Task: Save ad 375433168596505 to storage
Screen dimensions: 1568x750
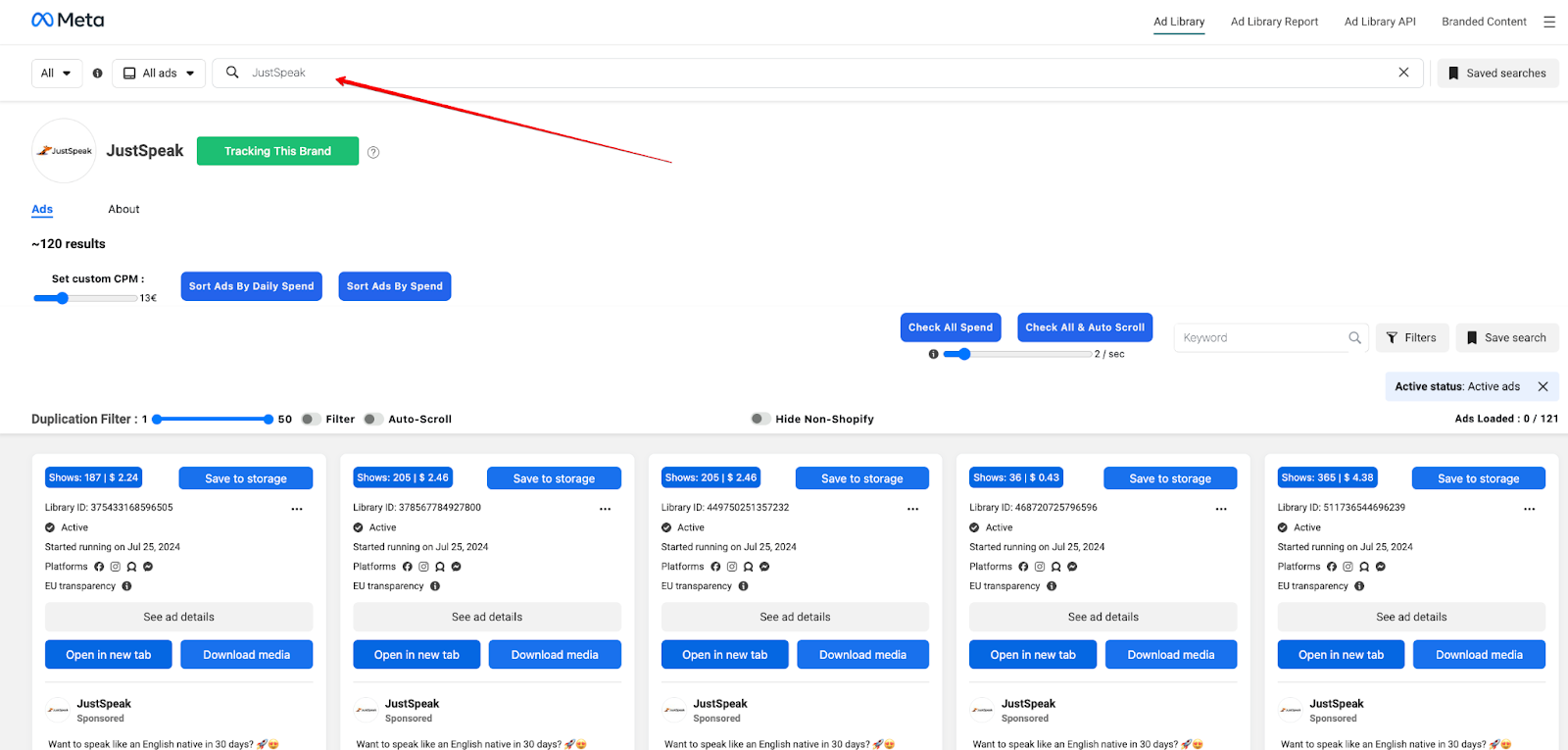Action: [246, 478]
